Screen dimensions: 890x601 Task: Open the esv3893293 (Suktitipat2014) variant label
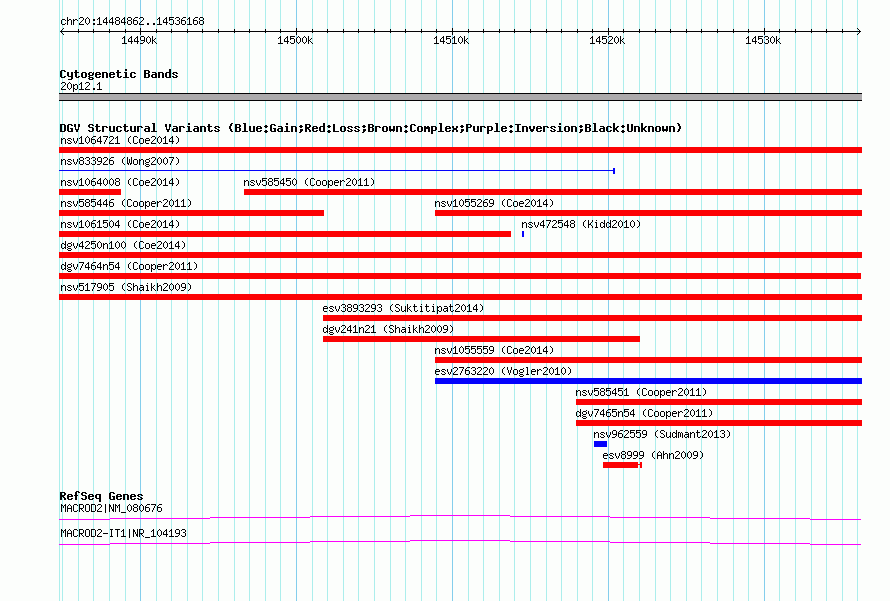tap(403, 308)
